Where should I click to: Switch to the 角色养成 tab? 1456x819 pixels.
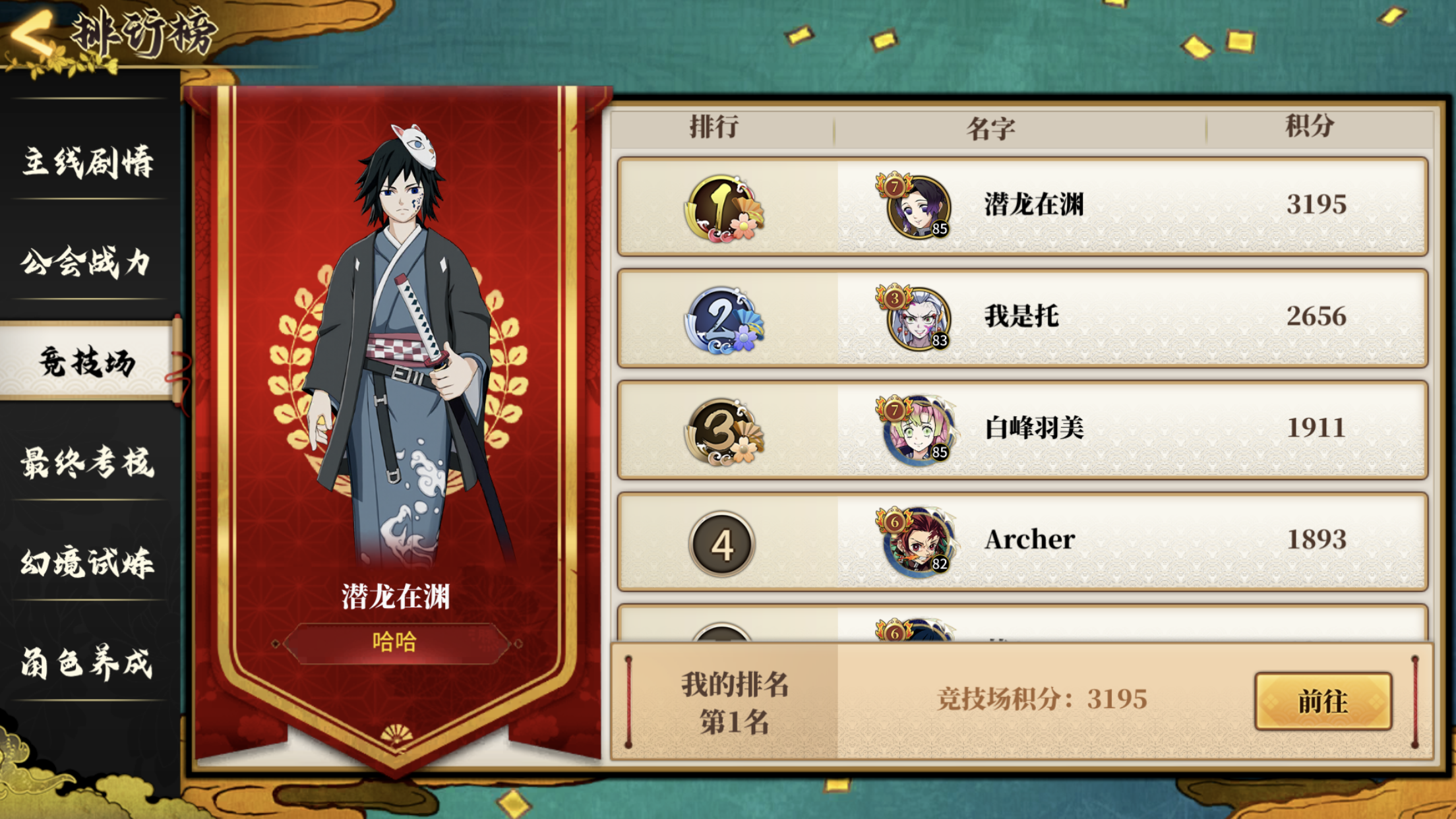[x=88, y=663]
